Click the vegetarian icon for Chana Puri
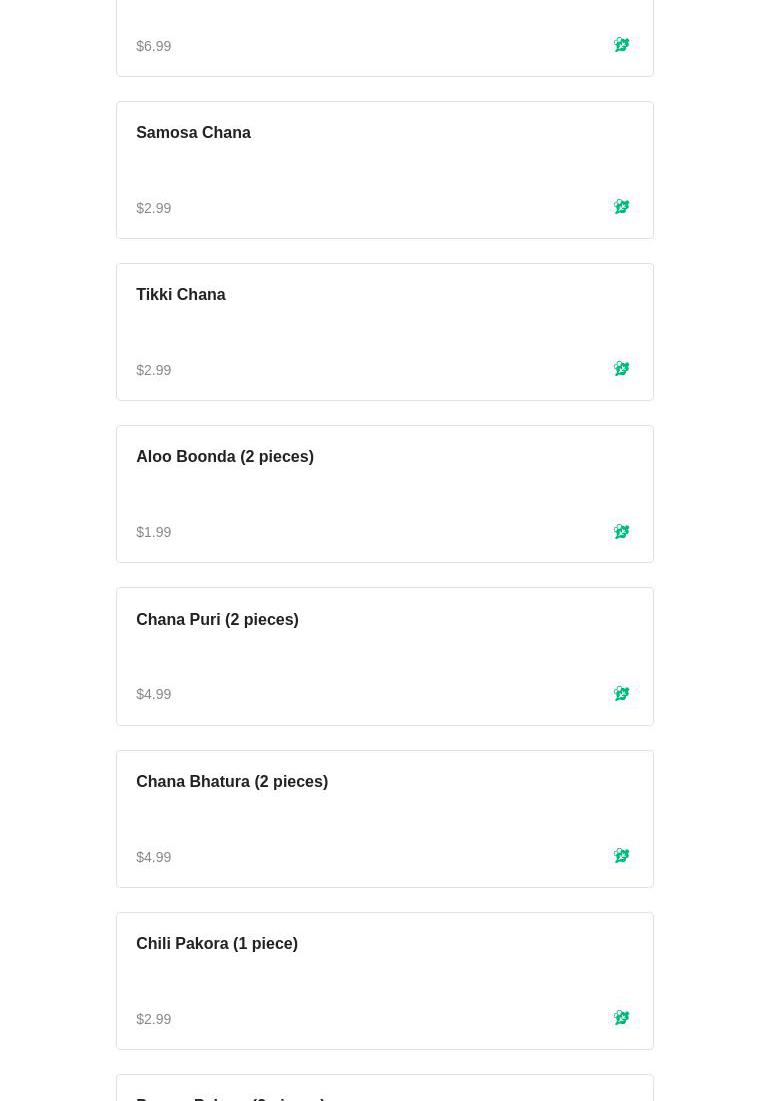The image size is (770, 1101). (621, 693)
